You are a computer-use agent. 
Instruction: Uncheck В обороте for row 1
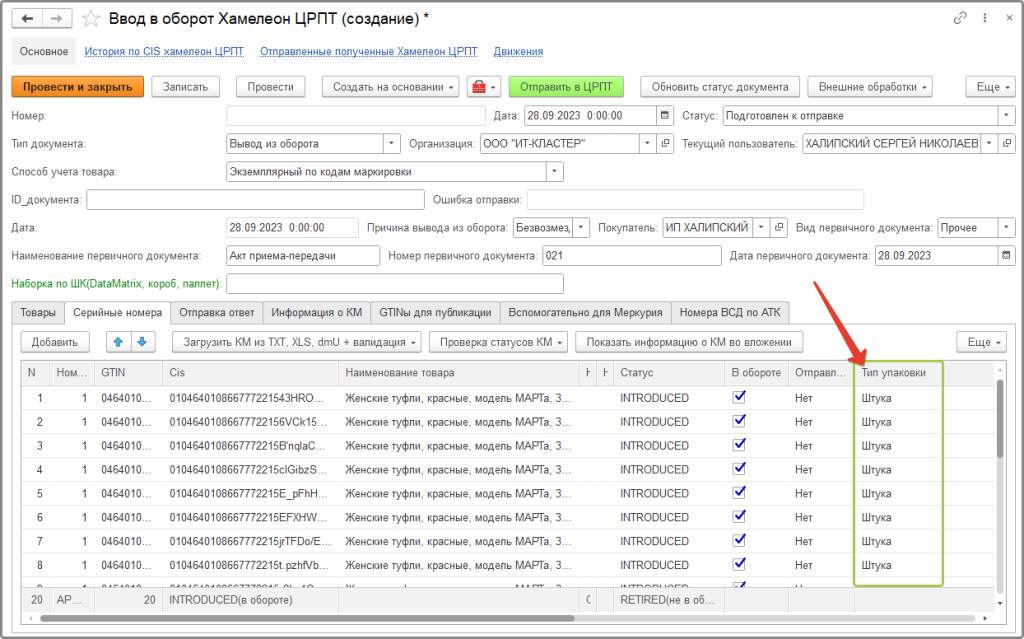pos(739,397)
